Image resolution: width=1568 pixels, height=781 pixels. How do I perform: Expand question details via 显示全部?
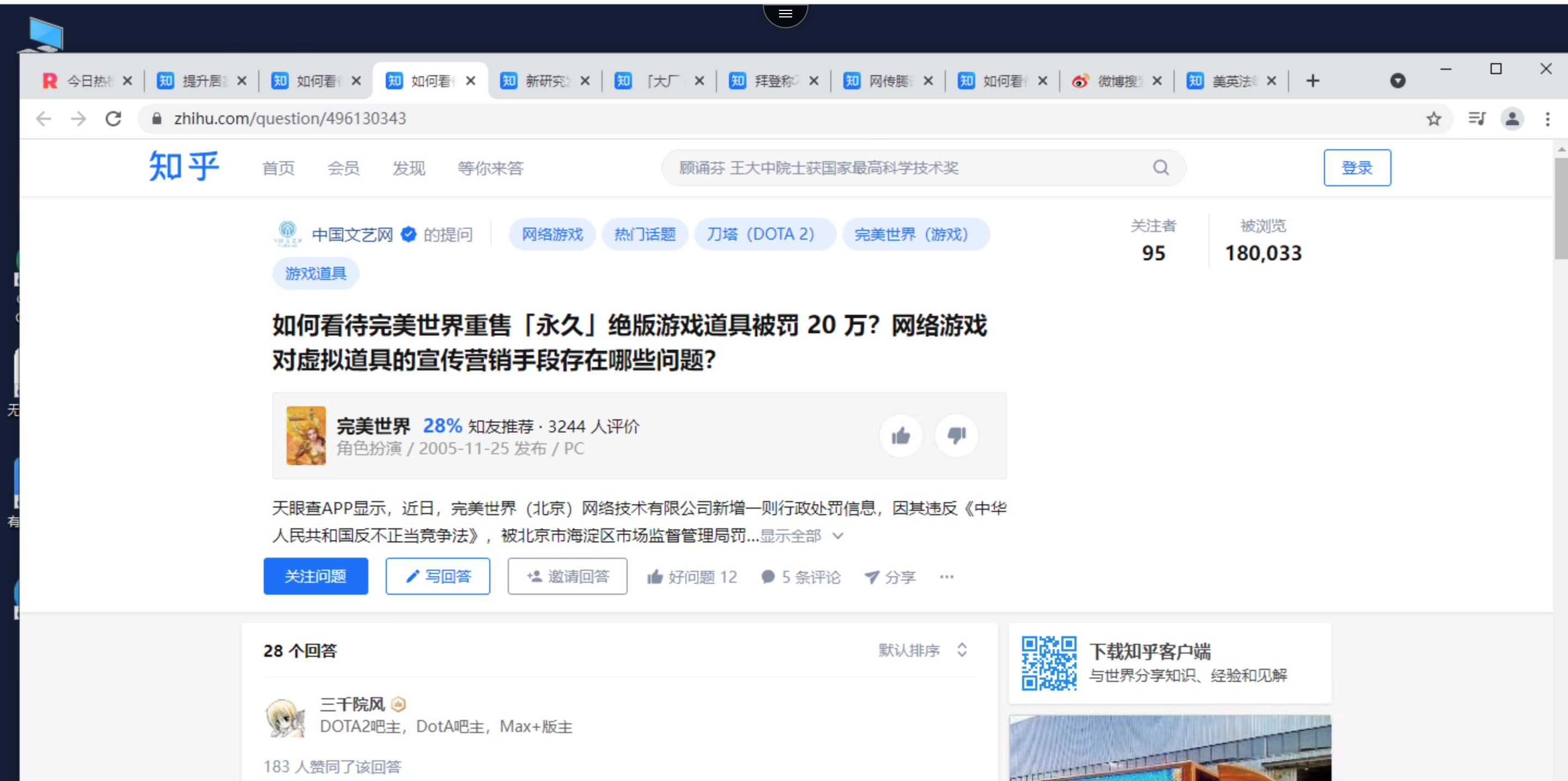pyautogui.click(x=791, y=536)
